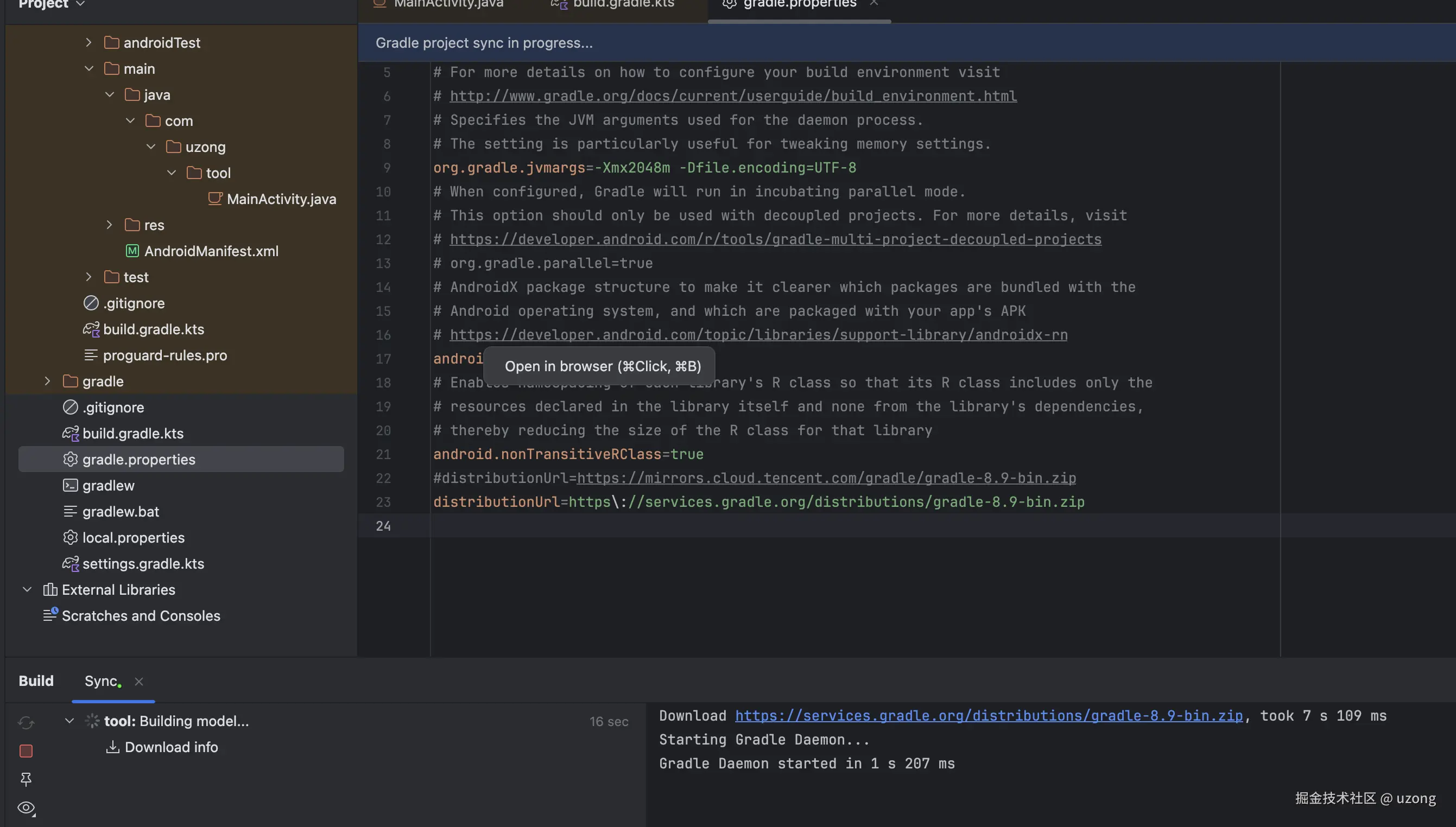Image resolution: width=1456 pixels, height=827 pixels.
Task: Open local.properties file
Action: [x=133, y=537]
